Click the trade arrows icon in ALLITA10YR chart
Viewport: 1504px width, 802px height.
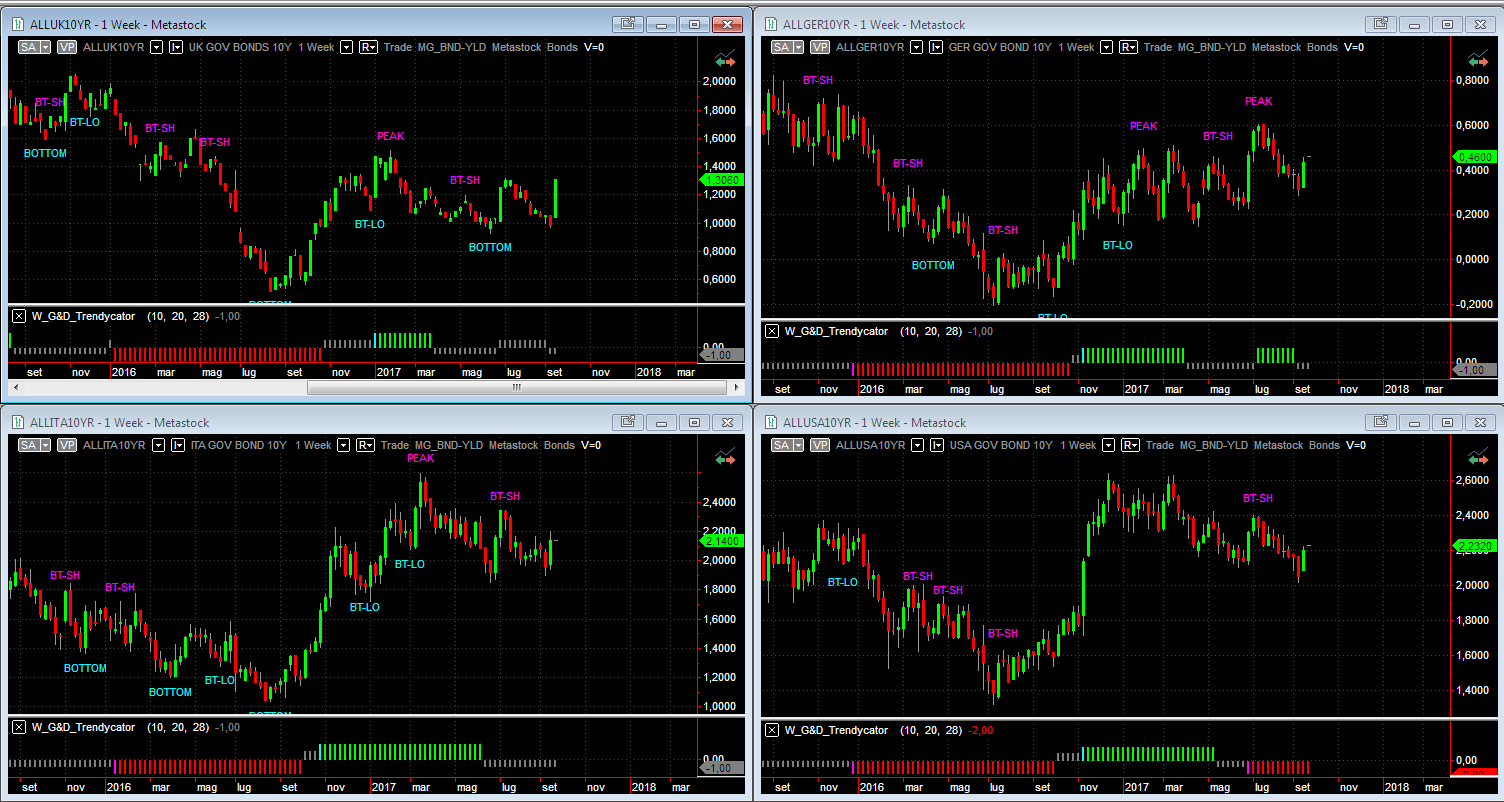pos(725,457)
